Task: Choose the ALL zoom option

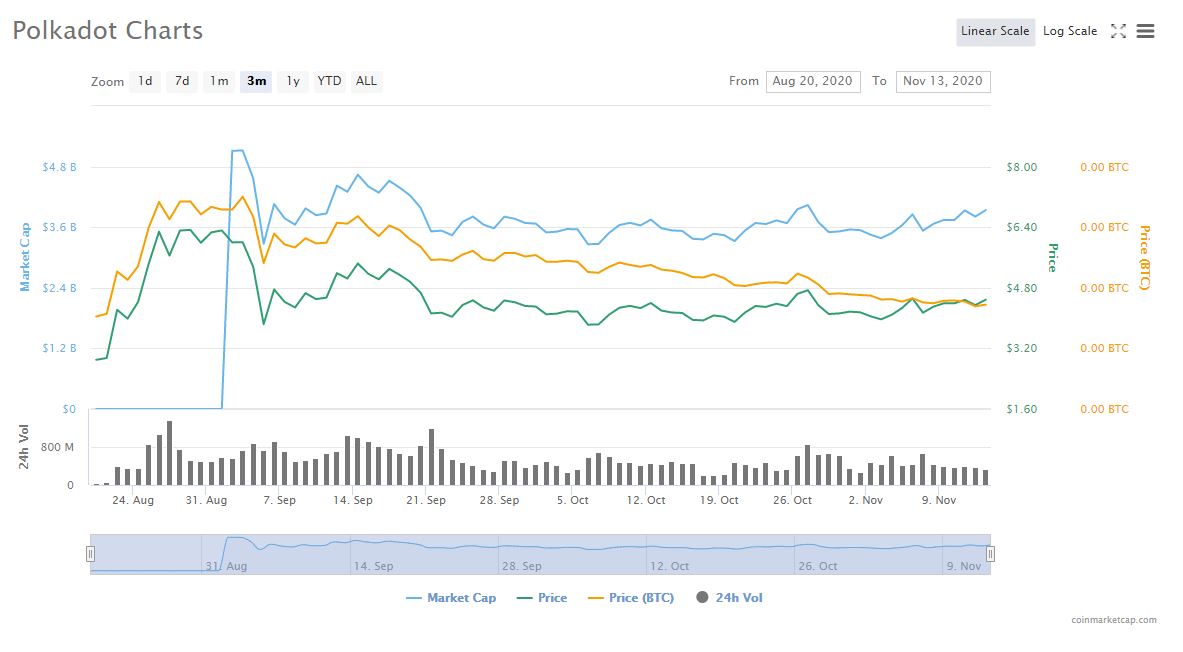Action: (x=367, y=81)
